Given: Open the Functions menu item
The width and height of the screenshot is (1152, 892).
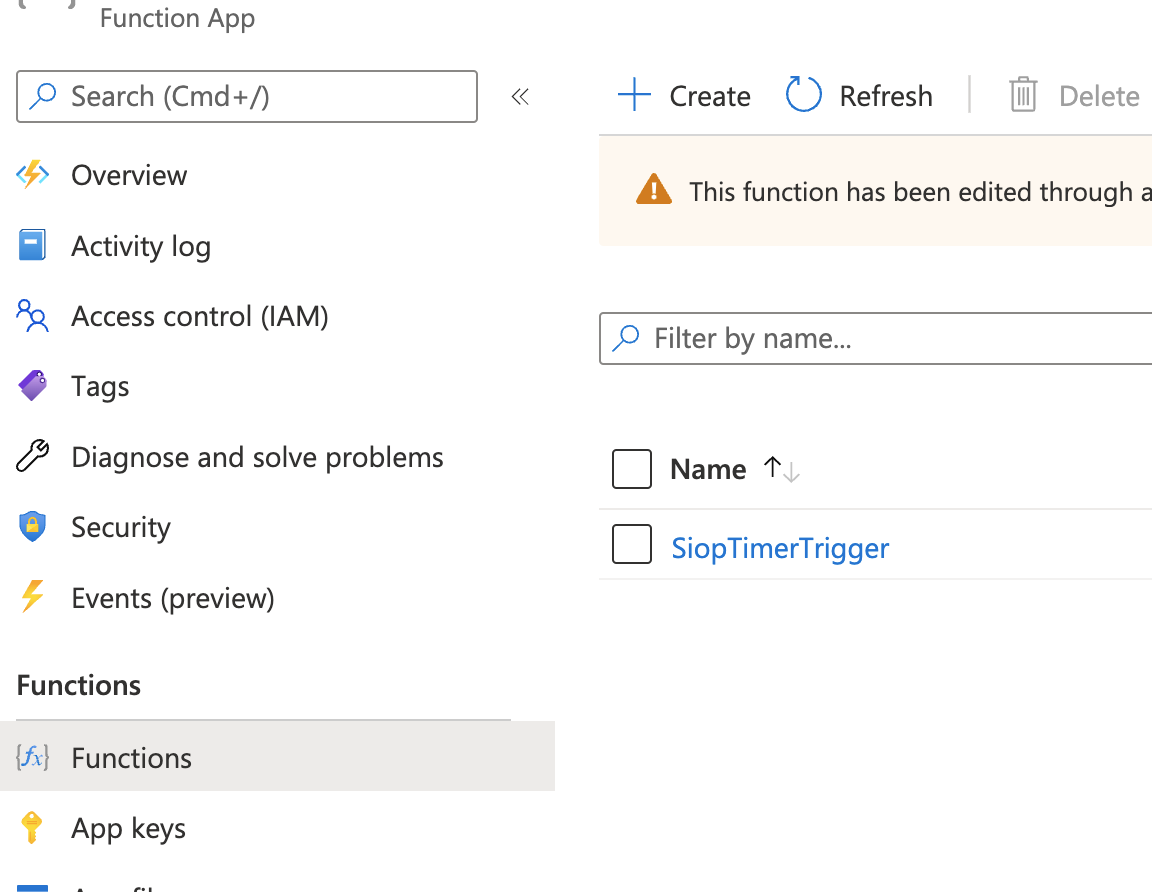Looking at the screenshot, I should pos(131,758).
